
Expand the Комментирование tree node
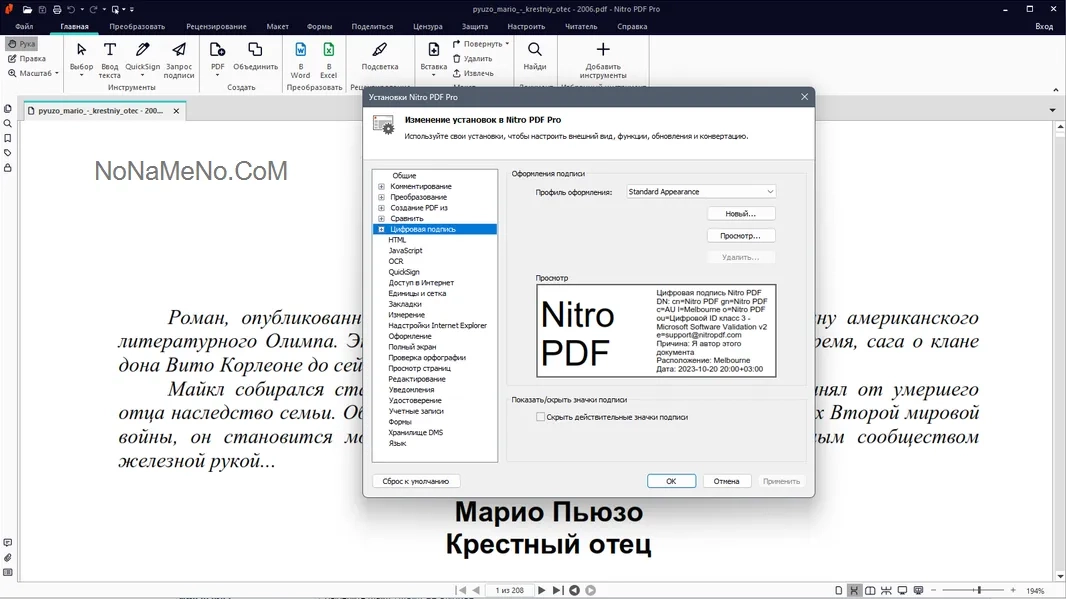[381, 187]
